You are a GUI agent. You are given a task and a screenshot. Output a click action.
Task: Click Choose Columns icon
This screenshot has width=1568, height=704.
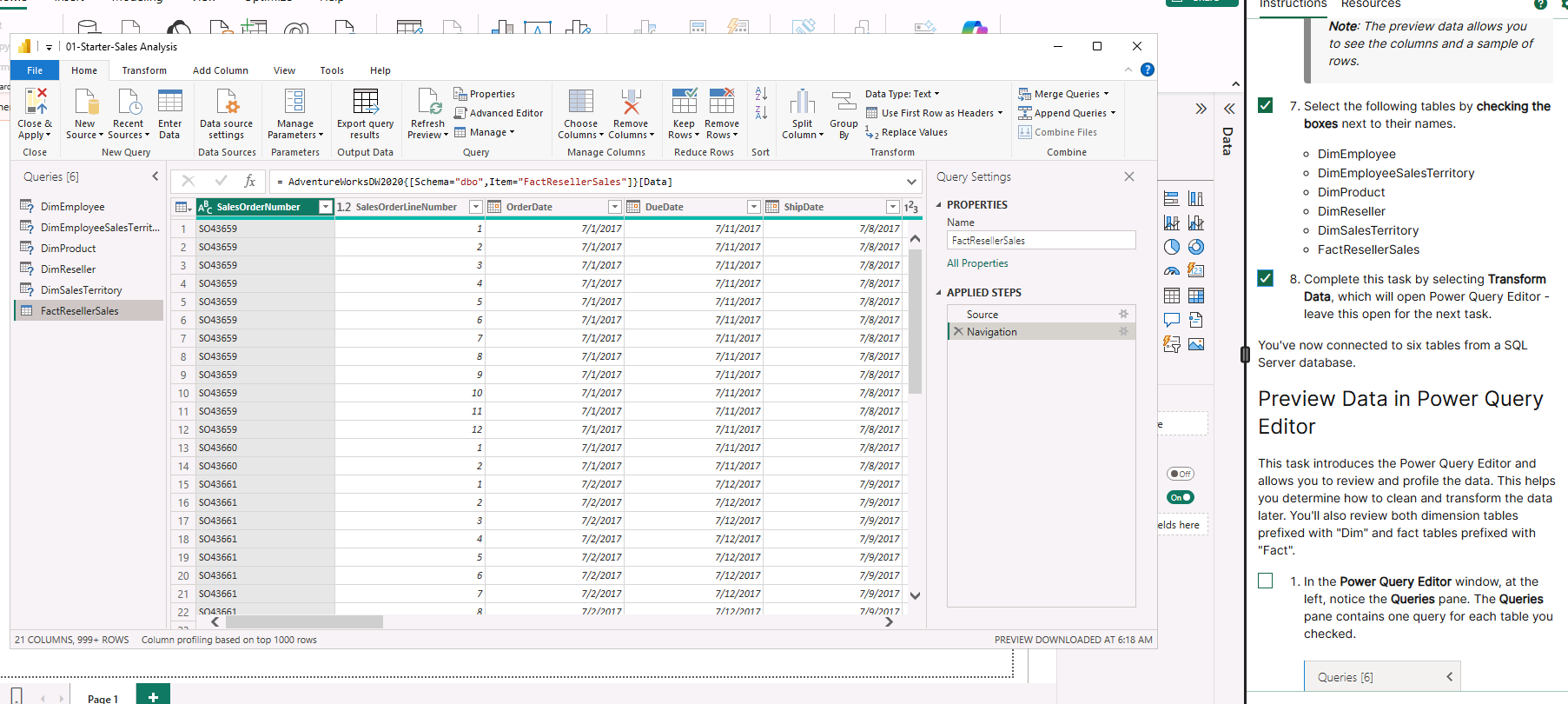click(581, 102)
